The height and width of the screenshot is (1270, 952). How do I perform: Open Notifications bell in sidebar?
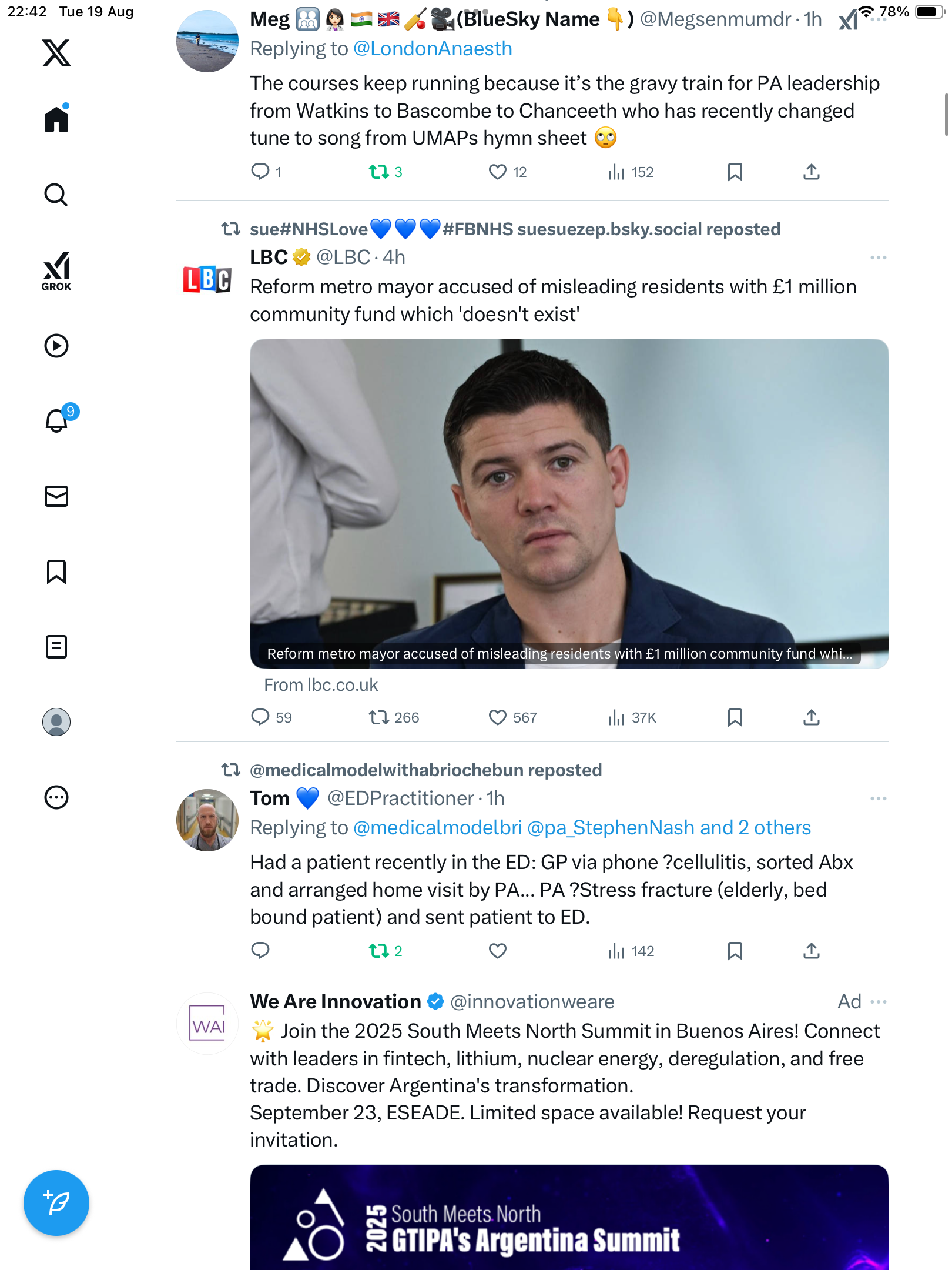coord(56,421)
